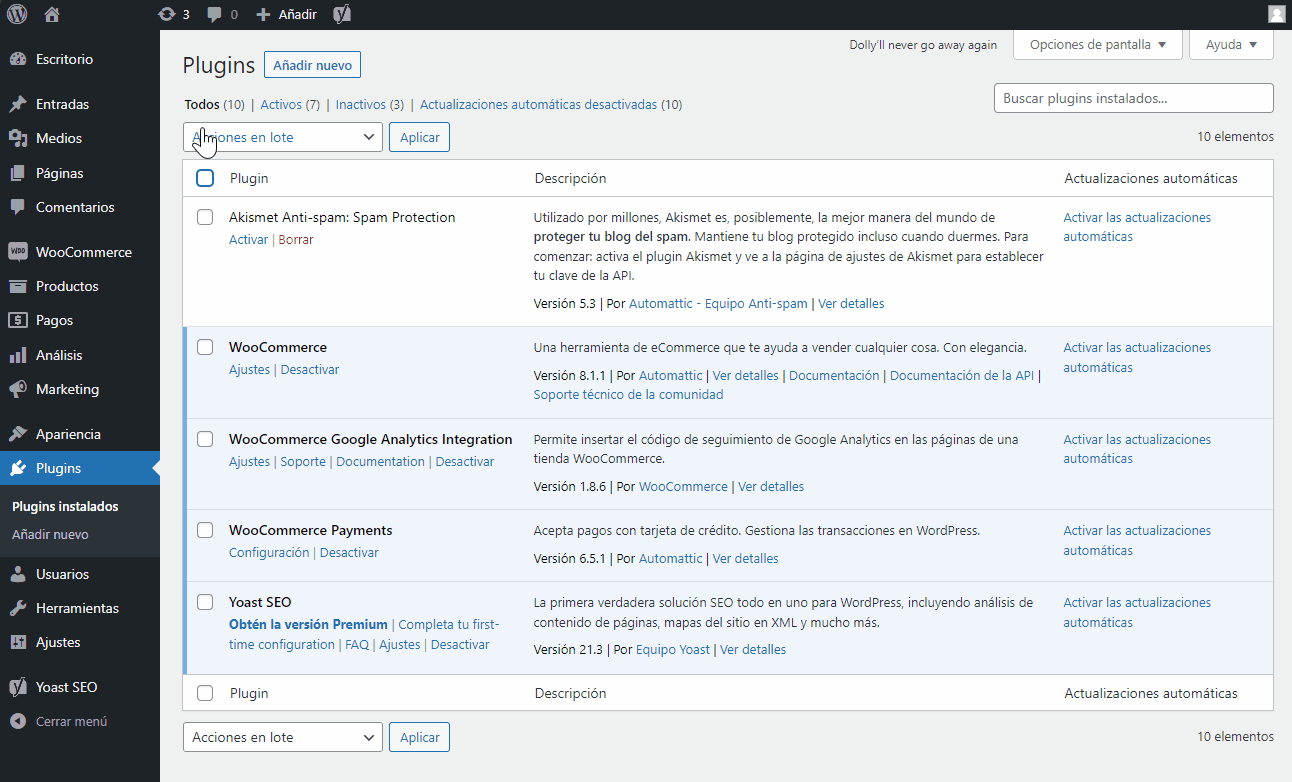Deactivate the WooCommerce Payments plugin
Viewport: 1292px width, 782px height.
point(349,552)
